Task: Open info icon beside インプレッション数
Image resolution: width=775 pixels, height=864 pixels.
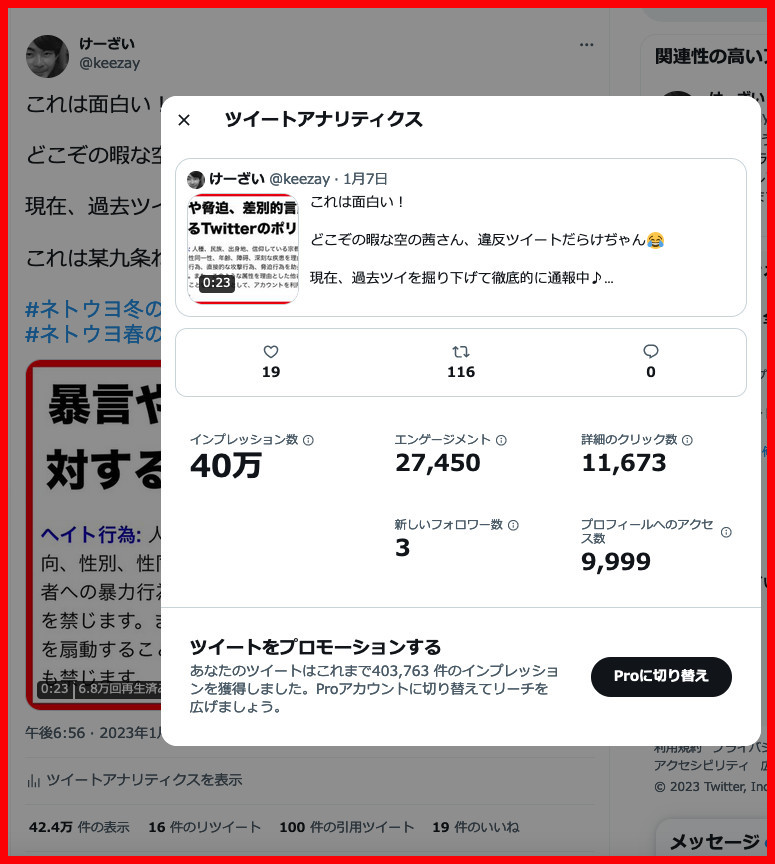Action: click(x=309, y=440)
